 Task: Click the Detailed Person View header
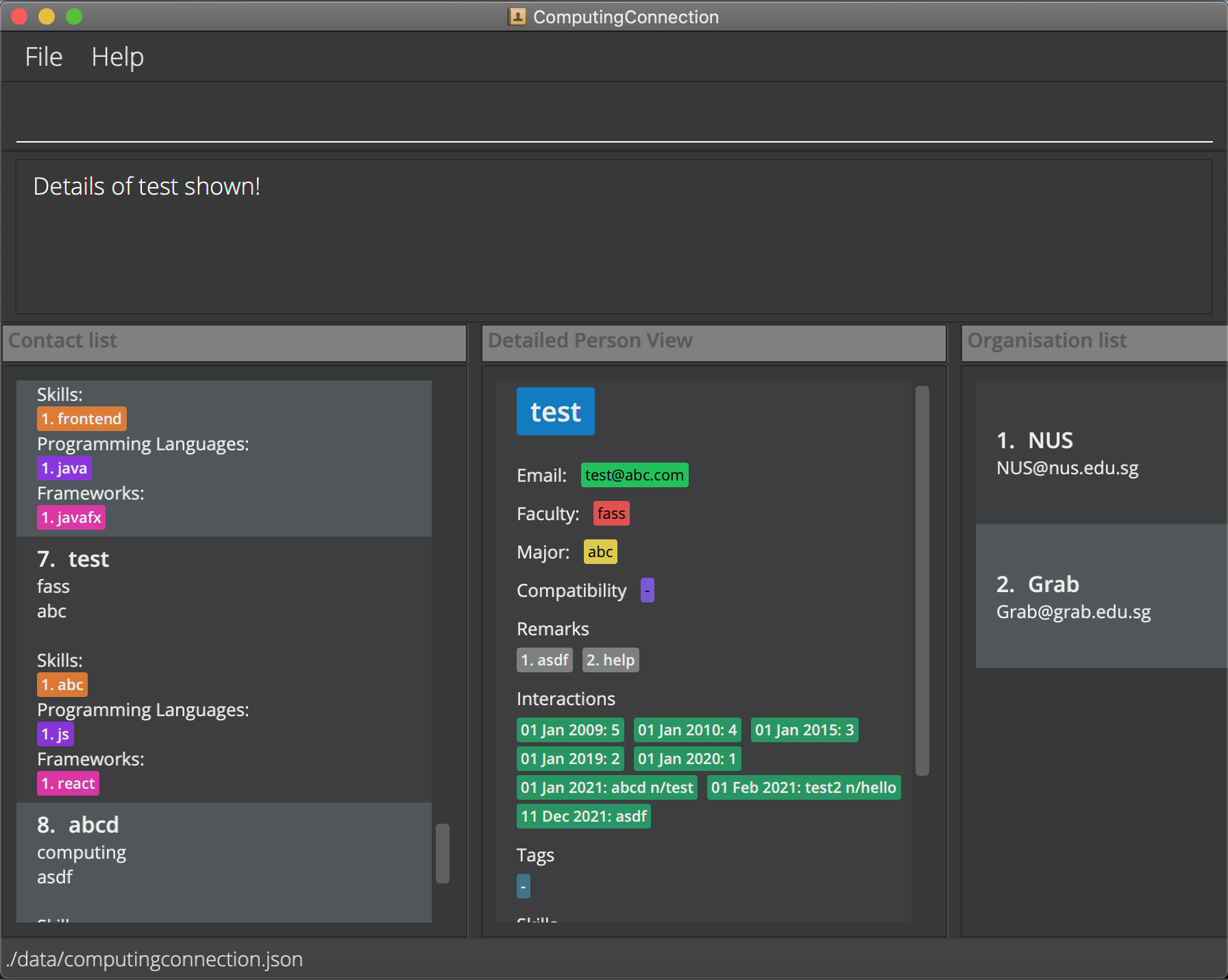pyautogui.click(x=714, y=342)
